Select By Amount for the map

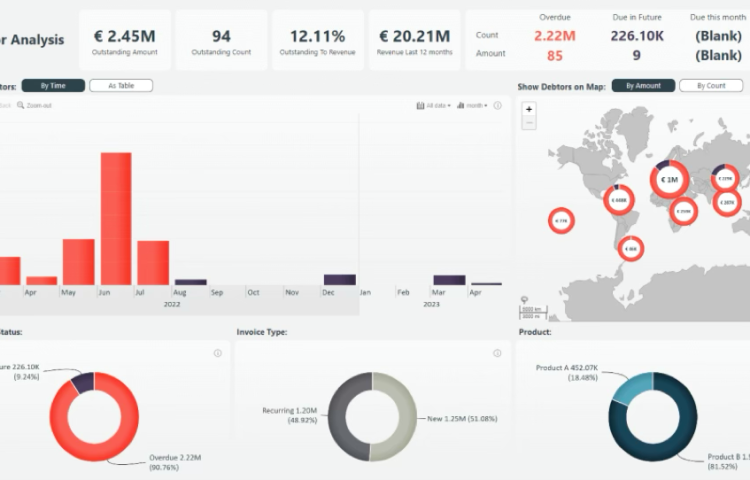pos(643,86)
